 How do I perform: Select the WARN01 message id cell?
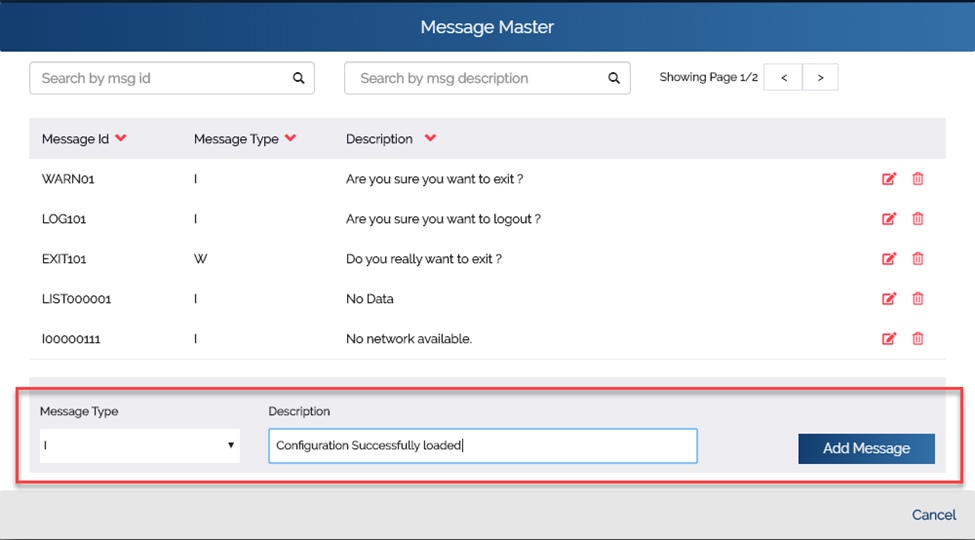(68, 179)
